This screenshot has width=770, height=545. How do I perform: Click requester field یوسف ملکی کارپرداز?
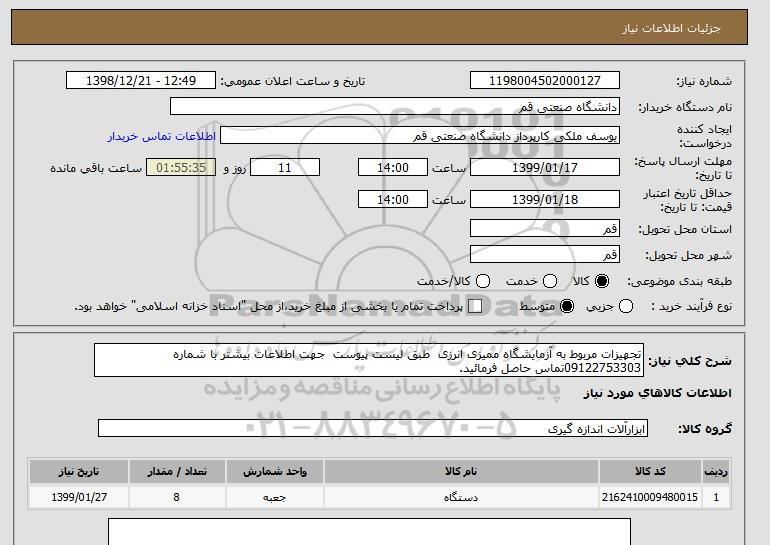coord(420,136)
